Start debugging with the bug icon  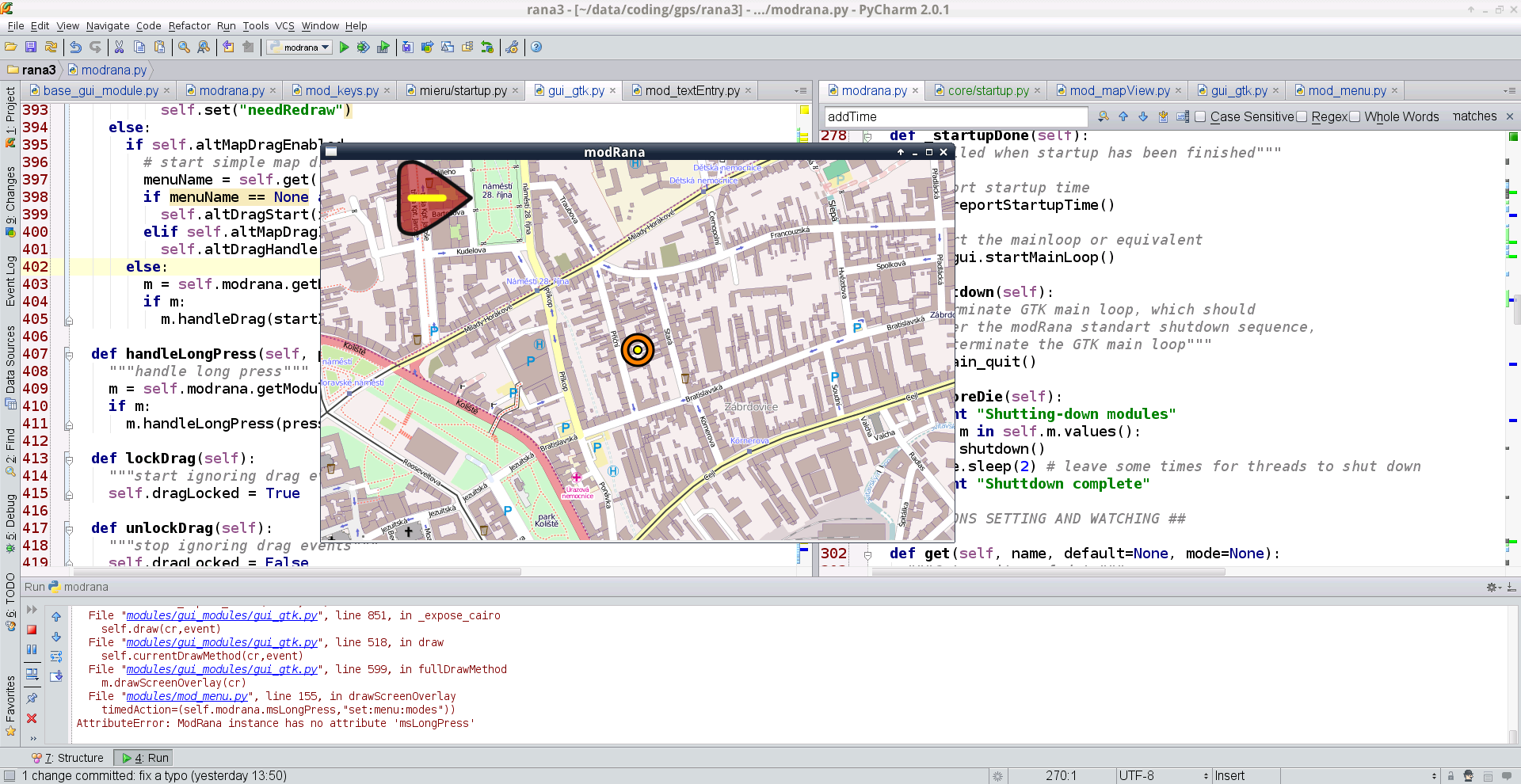[x=363, y=48]
